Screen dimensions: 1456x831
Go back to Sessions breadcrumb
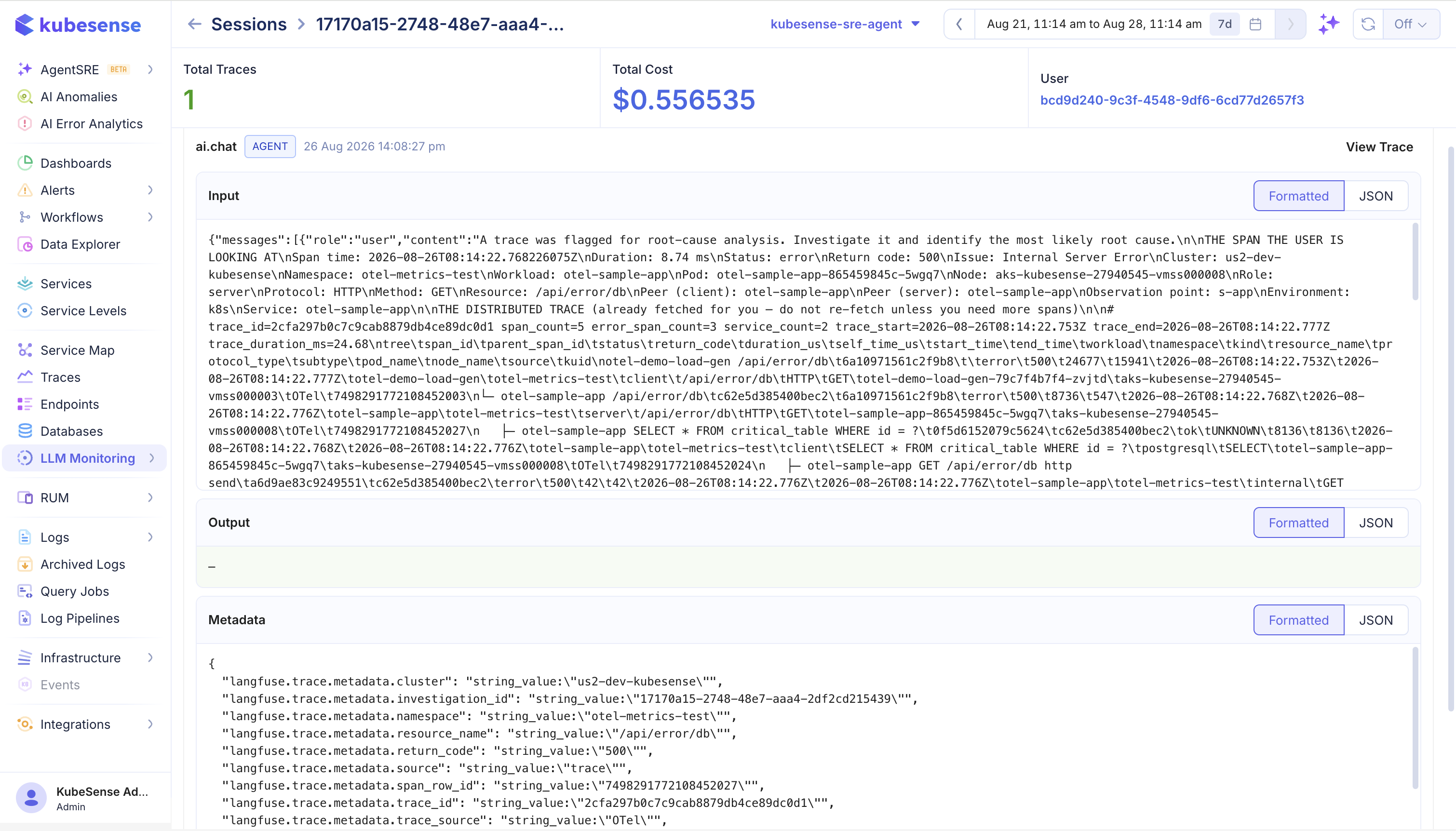point(249,24)
